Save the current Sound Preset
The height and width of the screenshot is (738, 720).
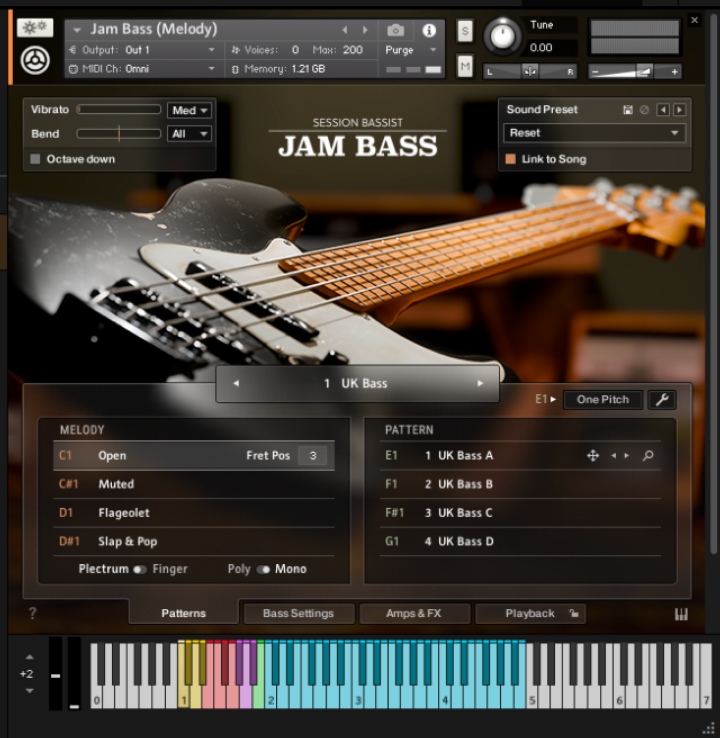628,110
